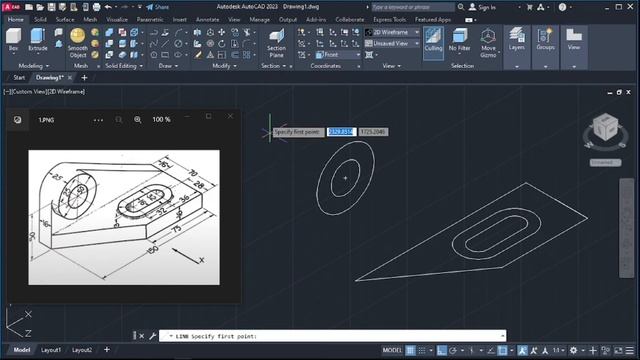Screen dimensions: 640x360
Task: Click the reference image in 1.PNG viewer
Action: tap(124, 217)
